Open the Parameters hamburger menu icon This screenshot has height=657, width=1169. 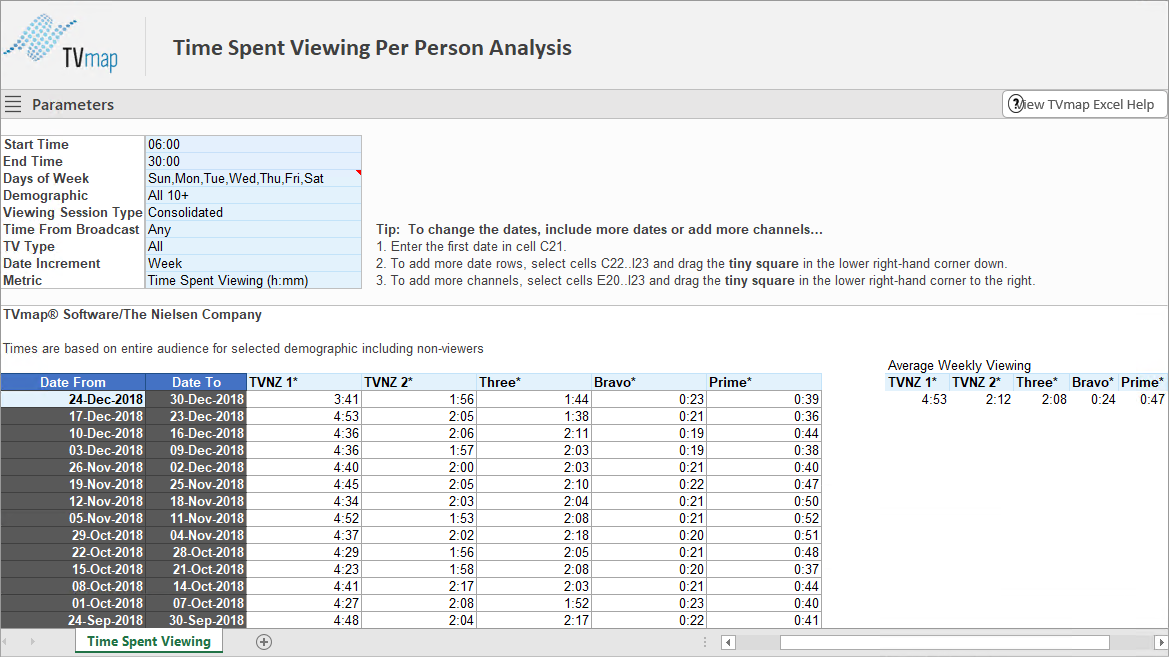pos(13,104)
